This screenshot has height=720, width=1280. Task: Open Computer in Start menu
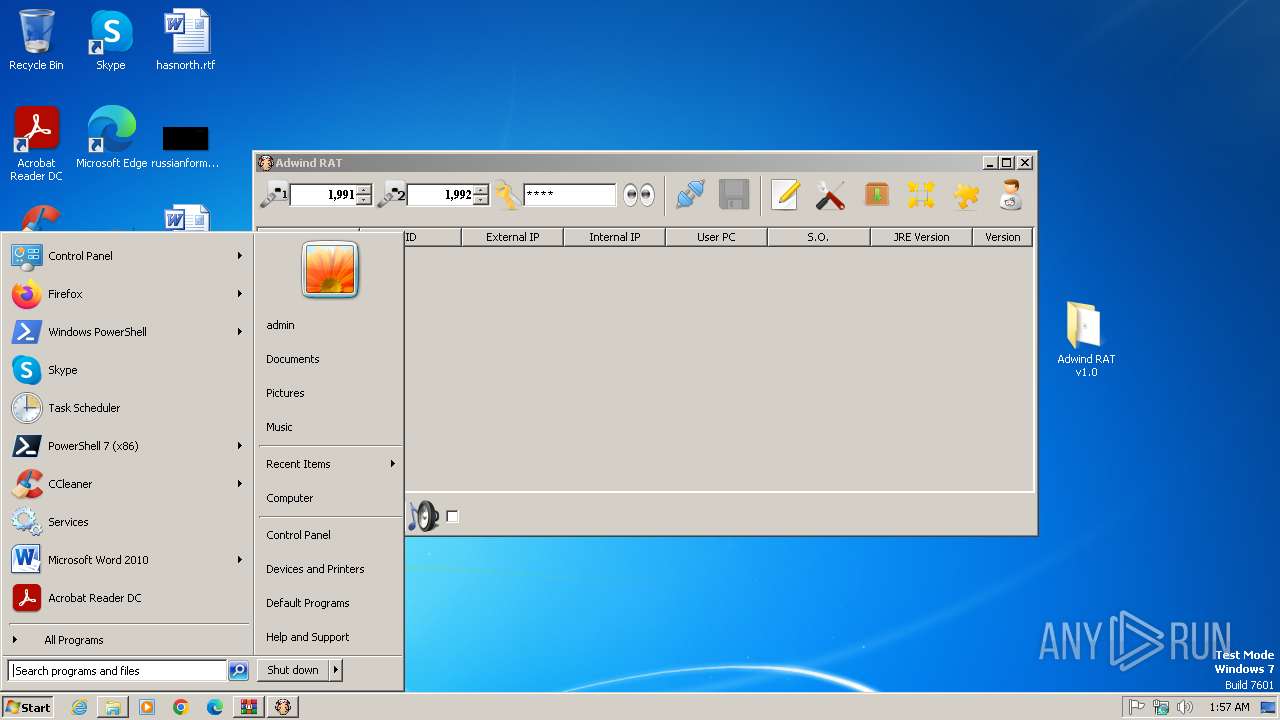coord(290,498)
